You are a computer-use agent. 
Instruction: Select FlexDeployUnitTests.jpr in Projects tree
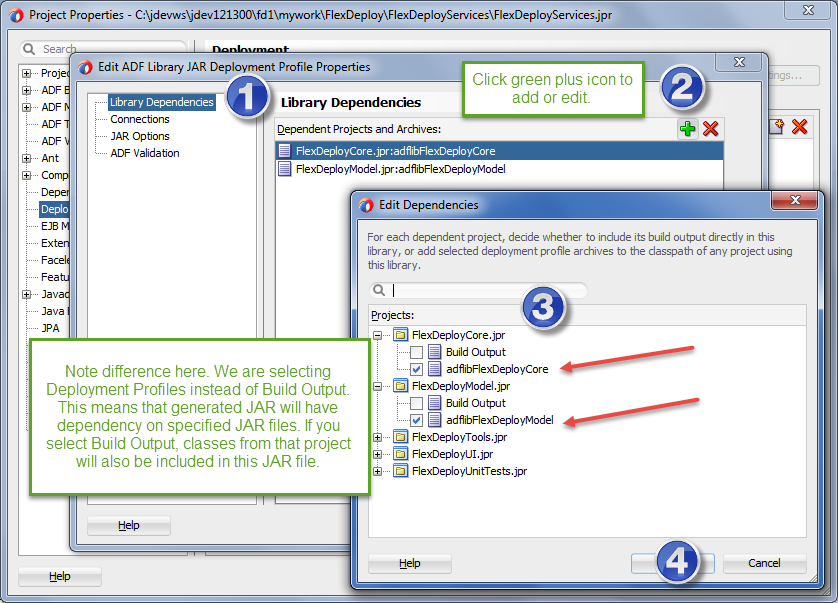point(469,471)
